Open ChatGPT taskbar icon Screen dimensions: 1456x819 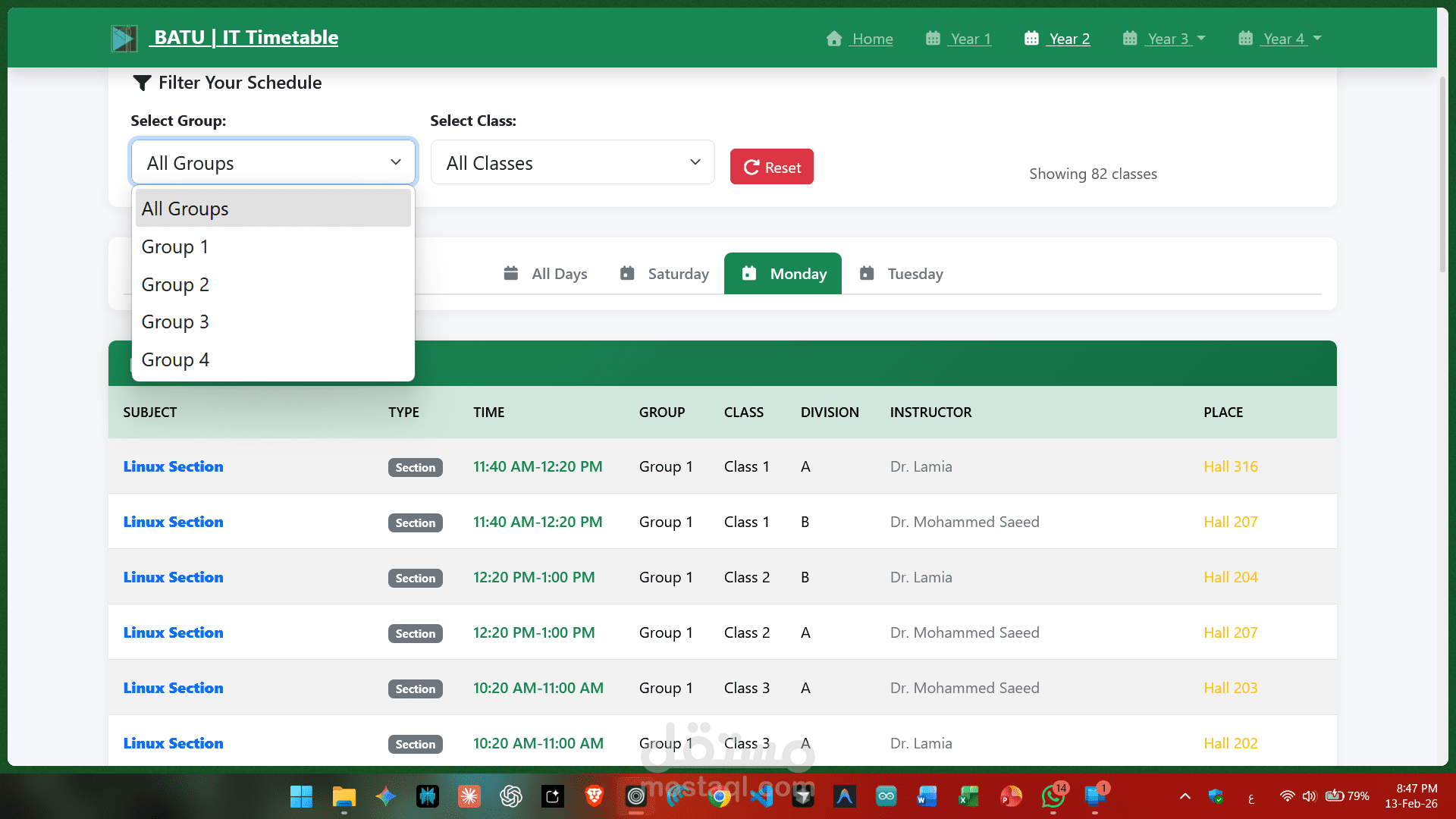click(x=511, y=796)
